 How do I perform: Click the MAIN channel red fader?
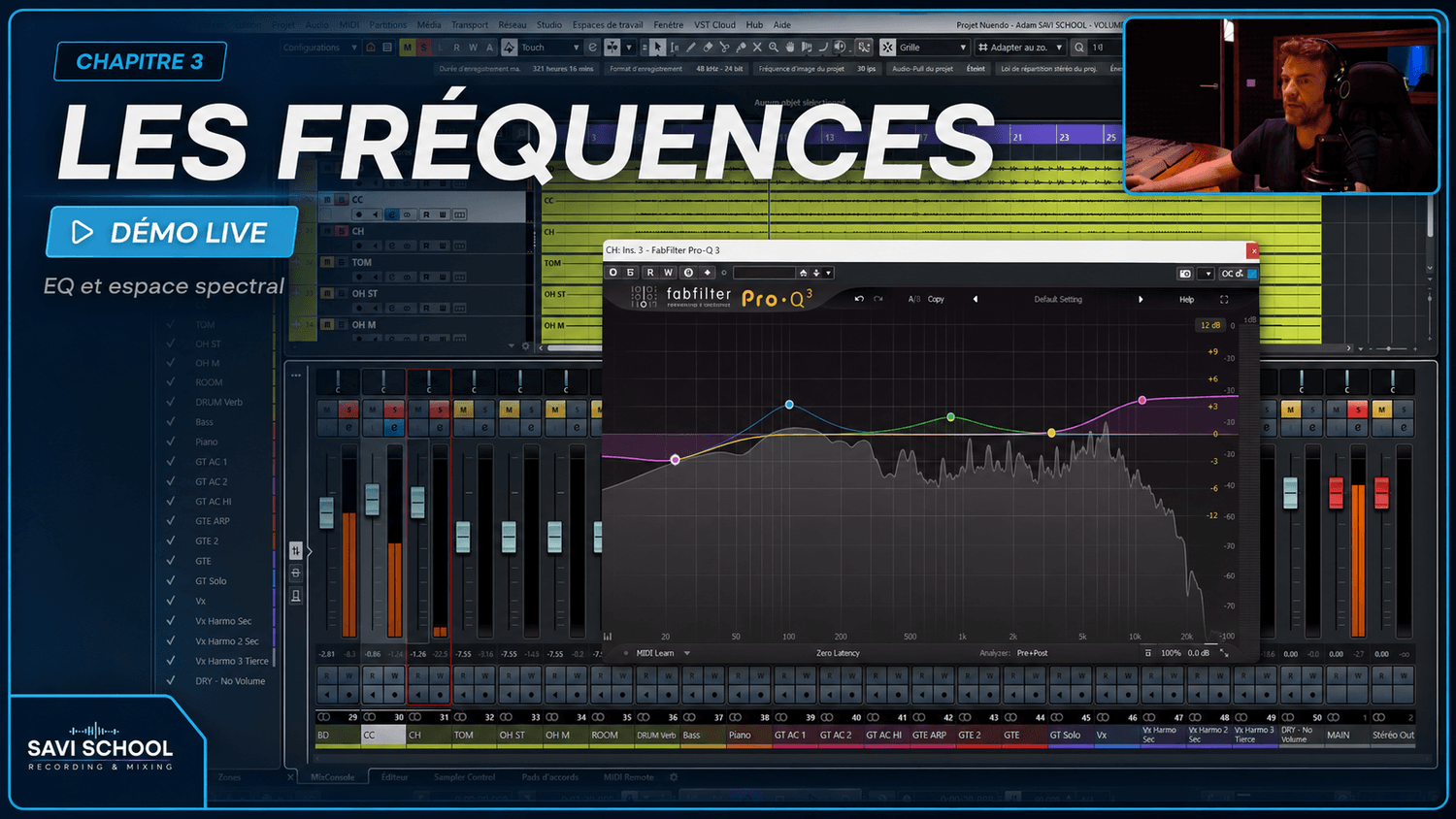click(x=1336, y=492)
